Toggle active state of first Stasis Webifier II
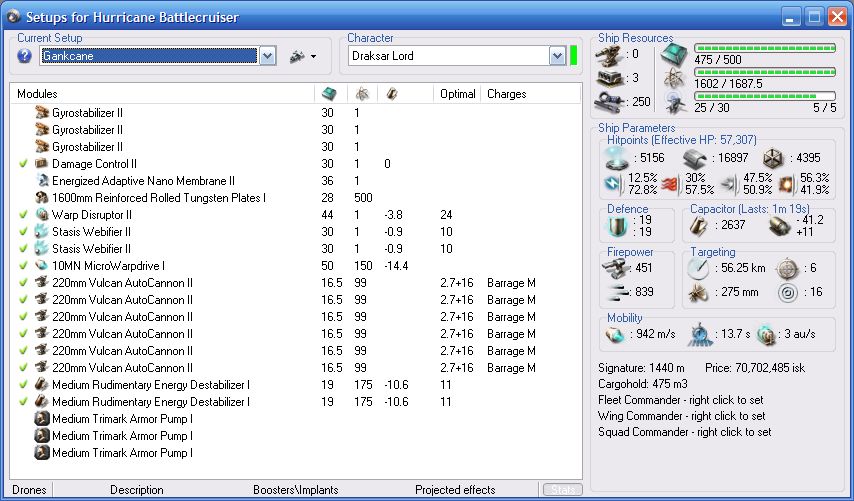The width and height of the screenshot is (854, 501). tap(23, 231)
